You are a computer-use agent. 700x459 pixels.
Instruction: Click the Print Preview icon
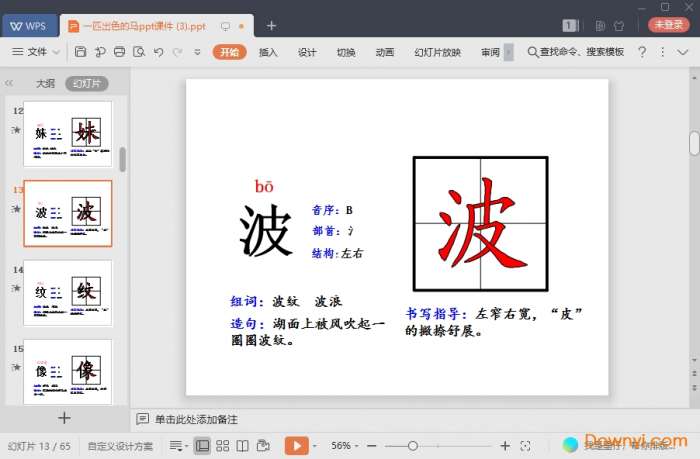(139, 52)
